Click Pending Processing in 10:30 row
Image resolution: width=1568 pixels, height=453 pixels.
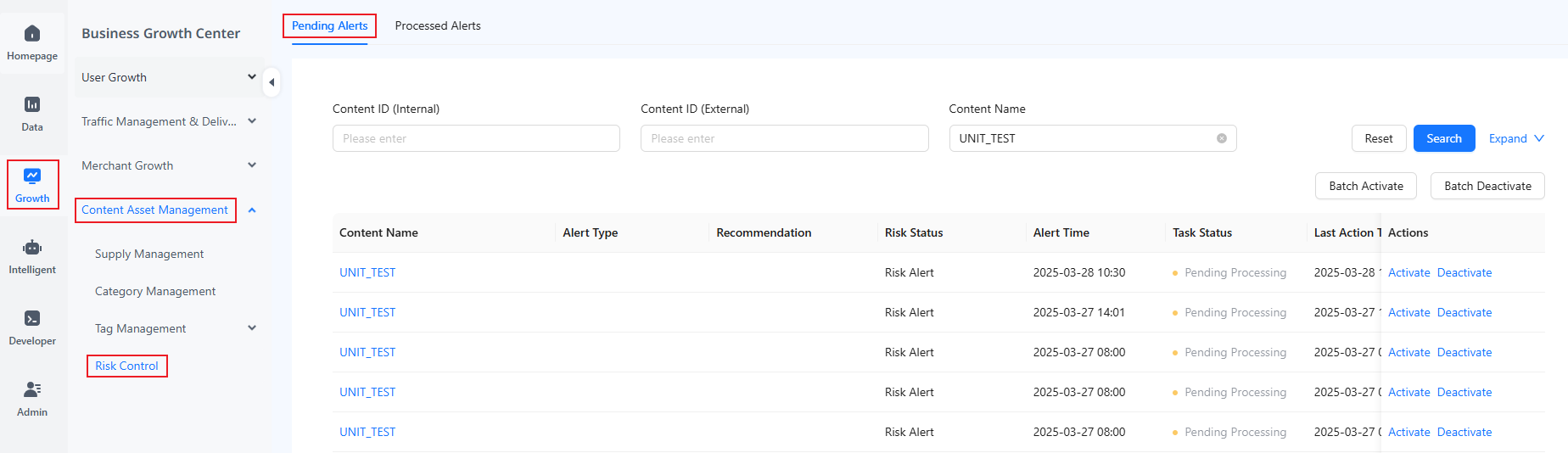(1235, 272)
